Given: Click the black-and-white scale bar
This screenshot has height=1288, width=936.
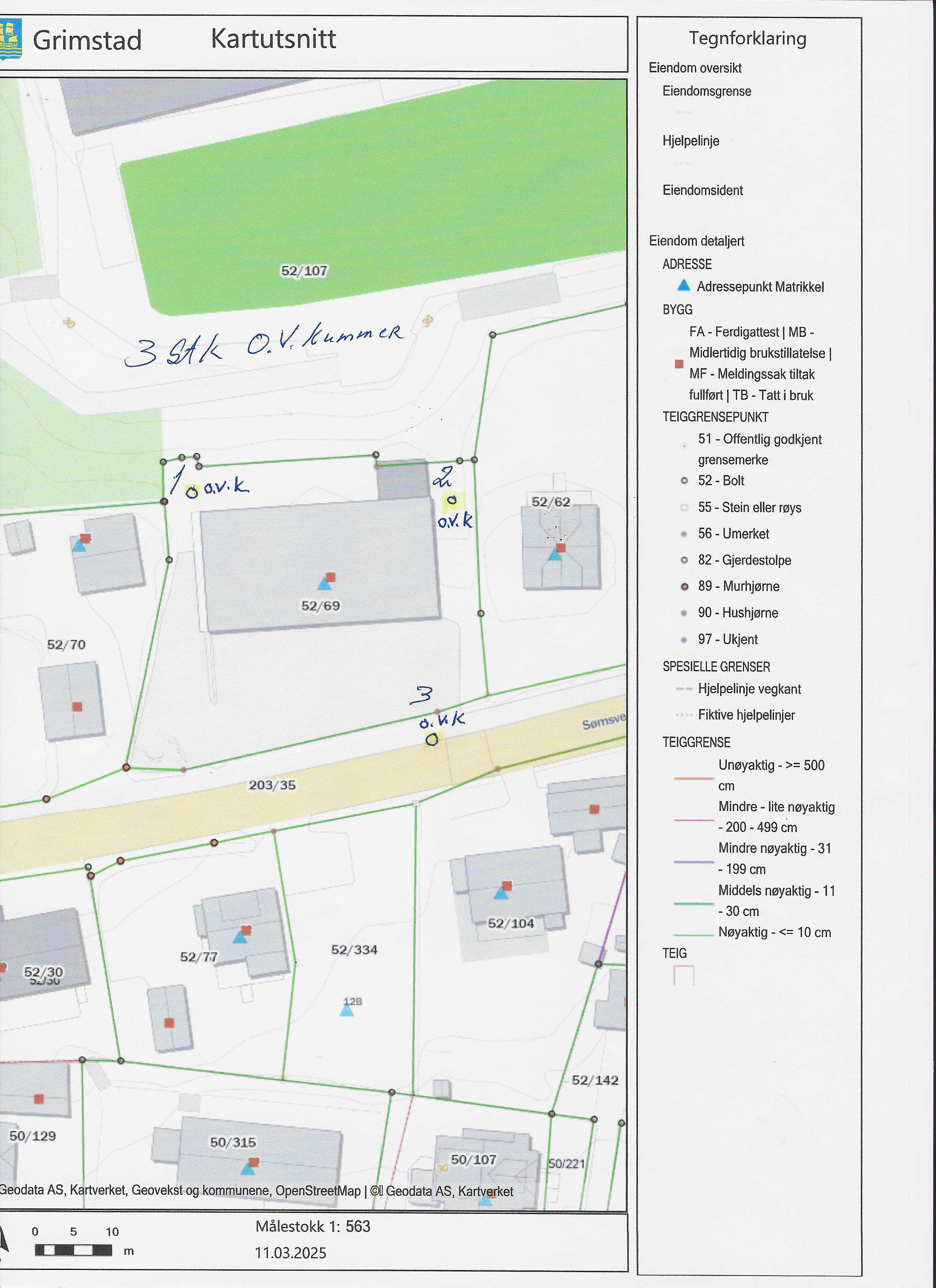Looking at the screenshot, I should [x=73, y=1250].
